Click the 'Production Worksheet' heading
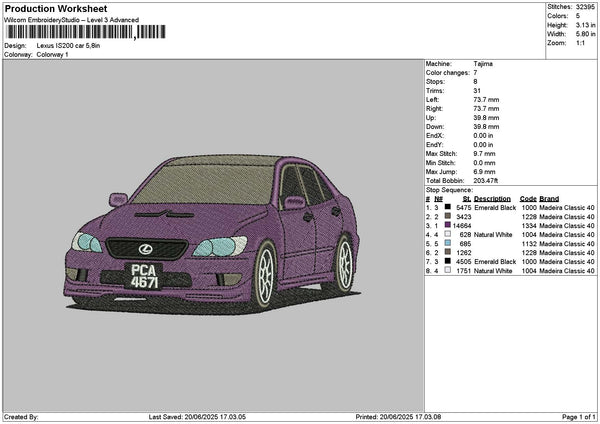The width and height of the screenshot is (600, 424). click(x=56, y=9)
